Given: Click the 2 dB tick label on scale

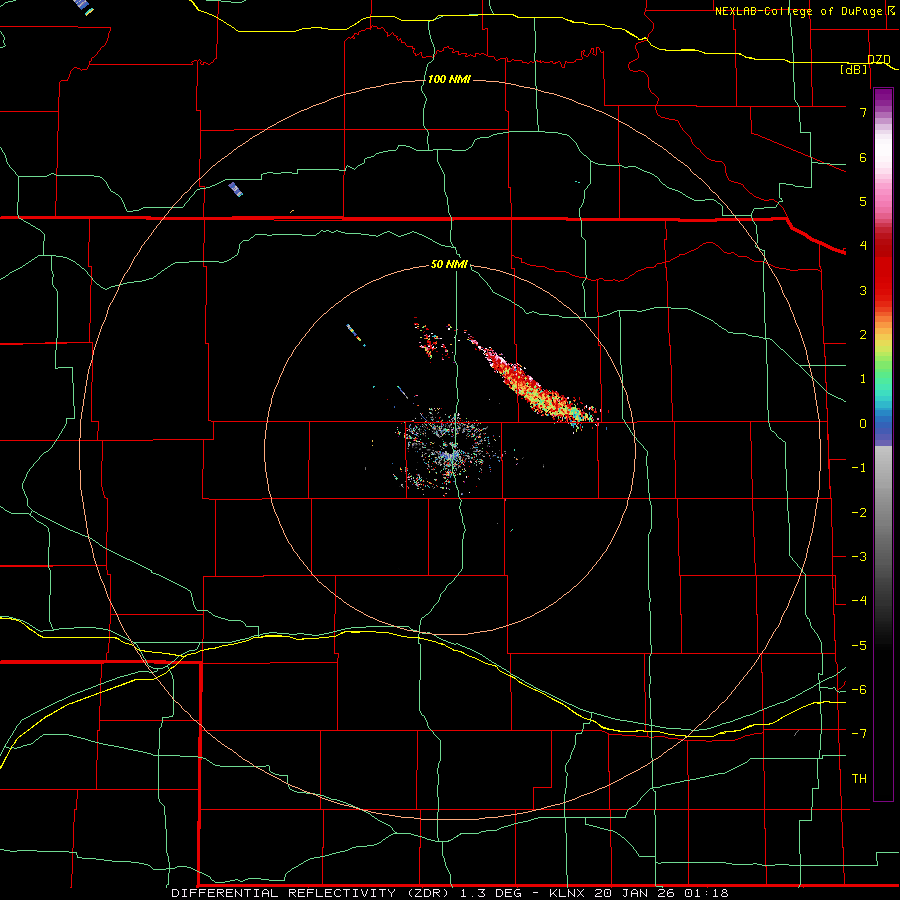Looking at the screenshot, I should pos(863,335).
